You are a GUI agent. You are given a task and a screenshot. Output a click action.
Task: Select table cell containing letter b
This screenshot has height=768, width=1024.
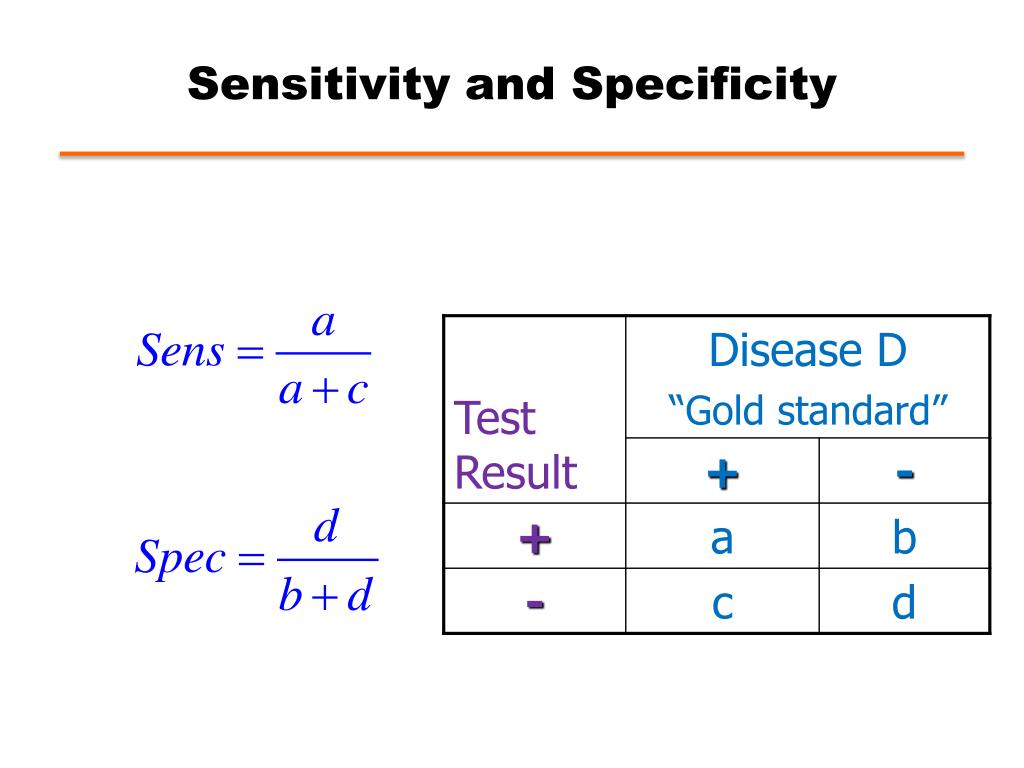[x=904, y=536]
